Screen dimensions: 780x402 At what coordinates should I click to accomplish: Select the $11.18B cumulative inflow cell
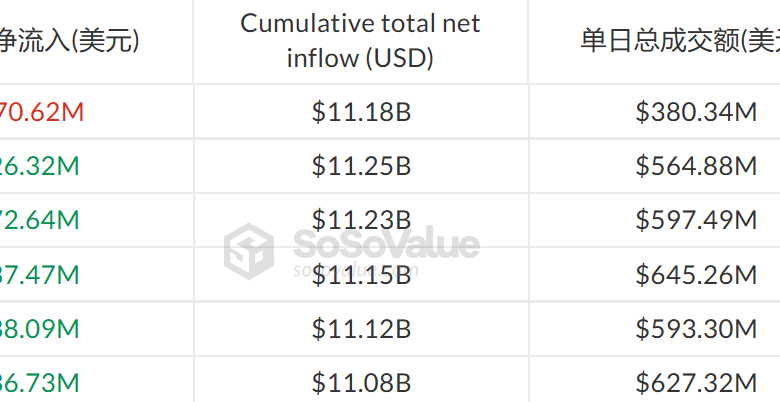click(x=361, y=111)
